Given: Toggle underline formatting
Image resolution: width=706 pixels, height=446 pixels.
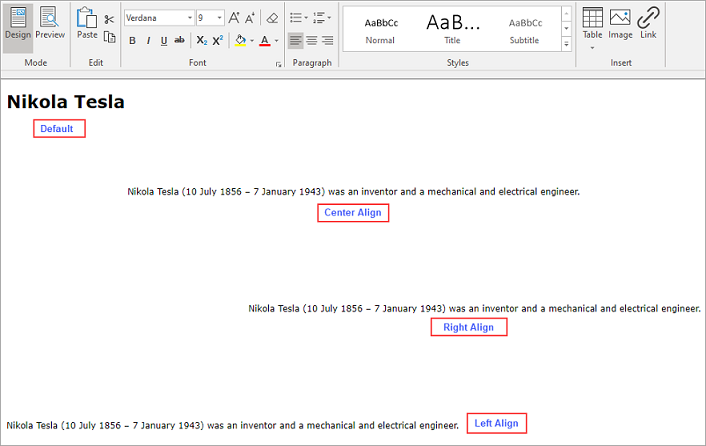Looking at the screenshot, I should [163, 41].
